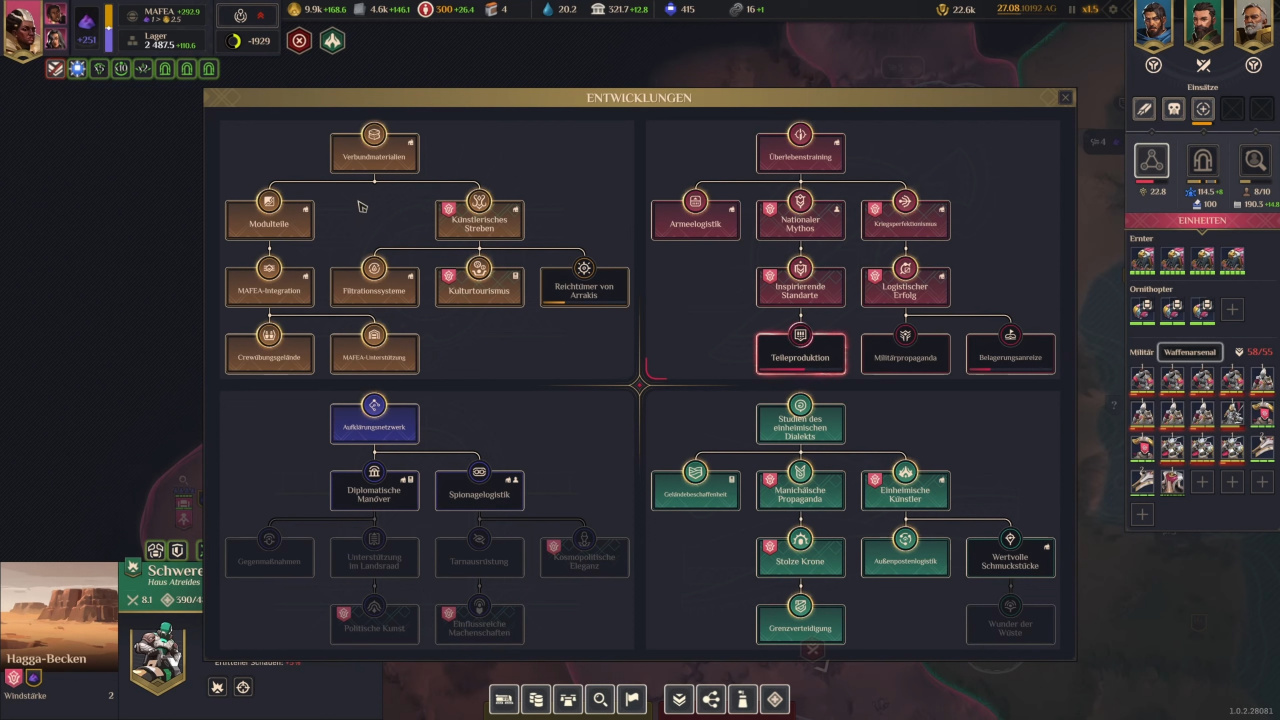Select Manichäische Propaganda development
Viewport: 1280px width, 720px height.
point(800,491)
